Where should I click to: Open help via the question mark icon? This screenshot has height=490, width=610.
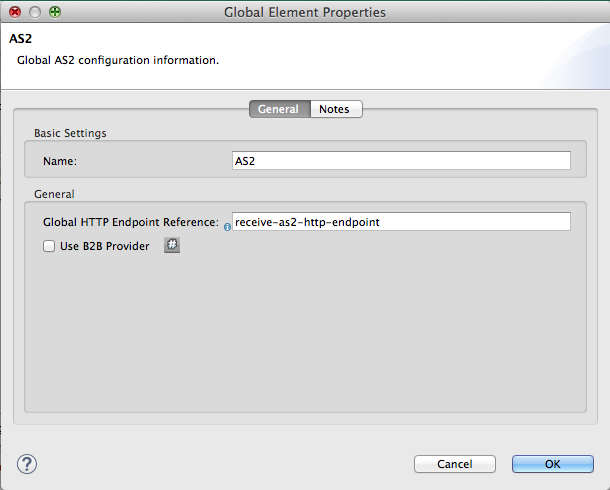tap(27, 463)
